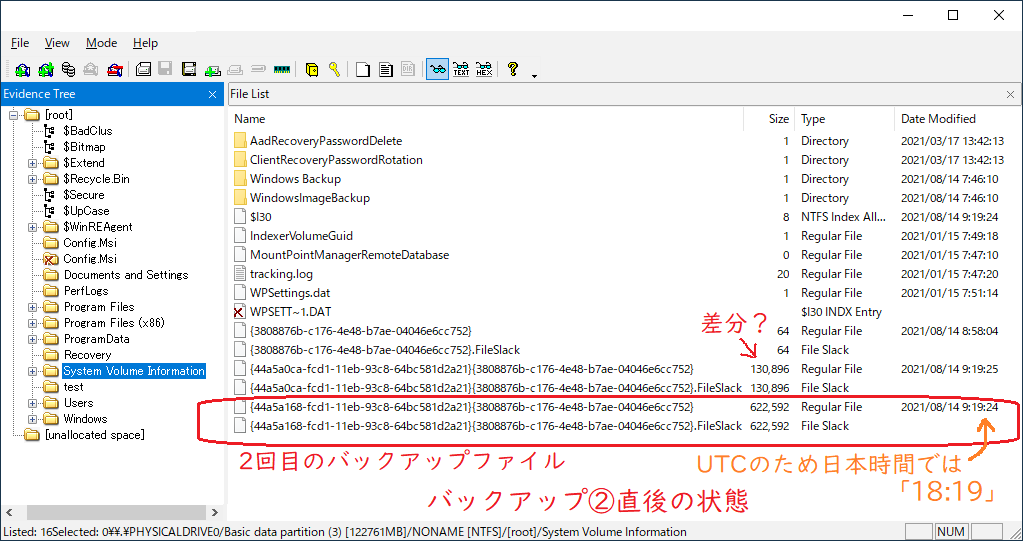Expand the Program Files (x86) folder

pos(33,323)
